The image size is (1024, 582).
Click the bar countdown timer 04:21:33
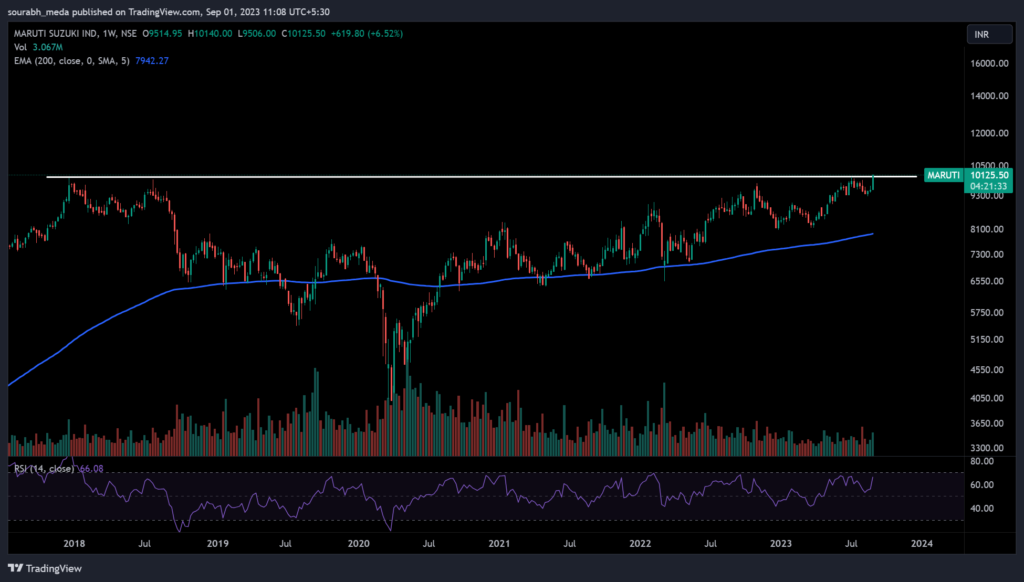989,186
